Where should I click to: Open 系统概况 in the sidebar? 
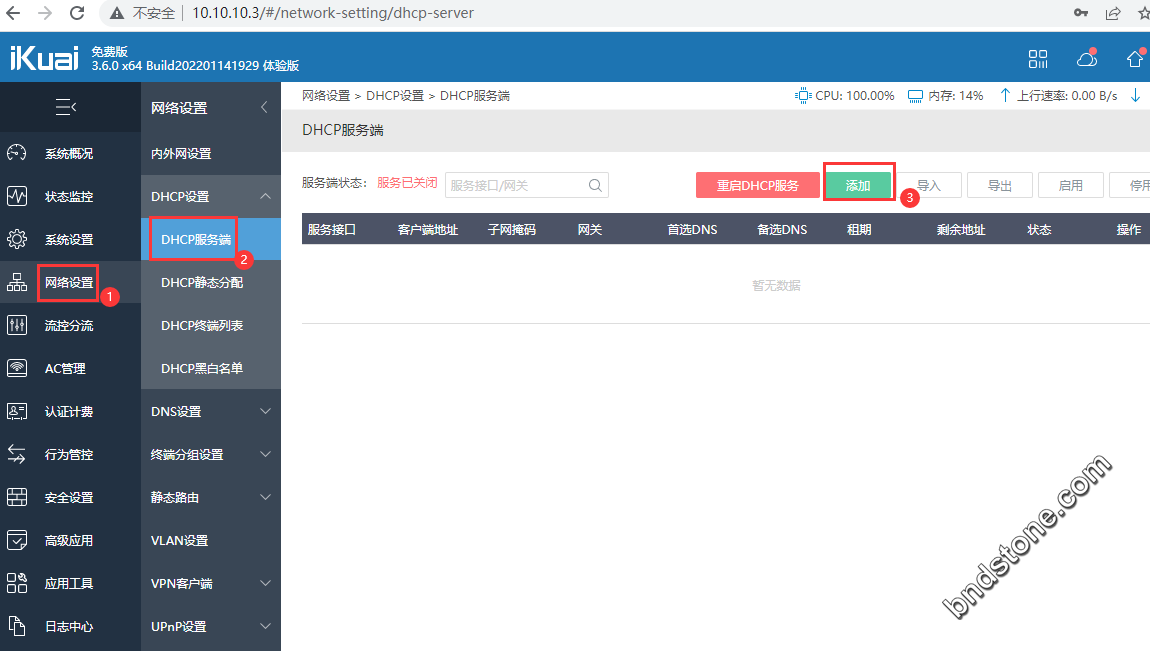coord(69,153)
